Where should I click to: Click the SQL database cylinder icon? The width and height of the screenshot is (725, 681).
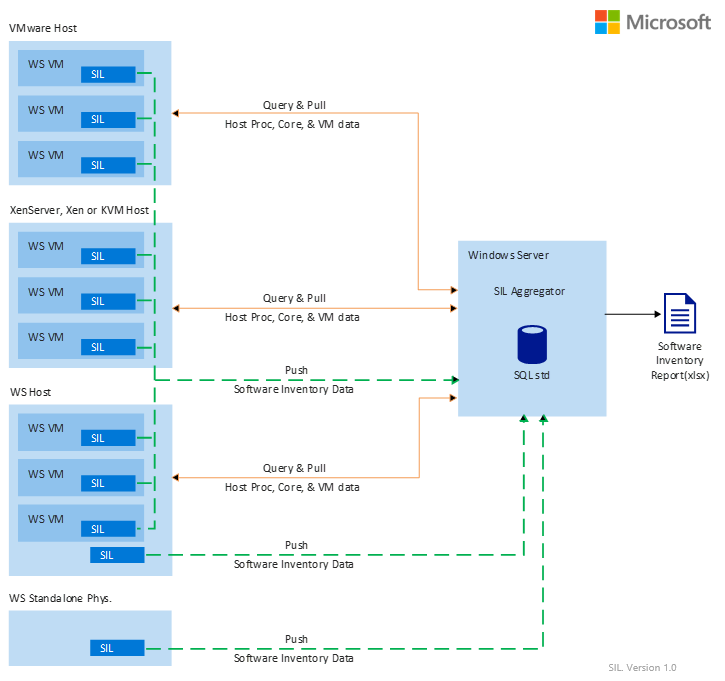[x=532, y=344]
